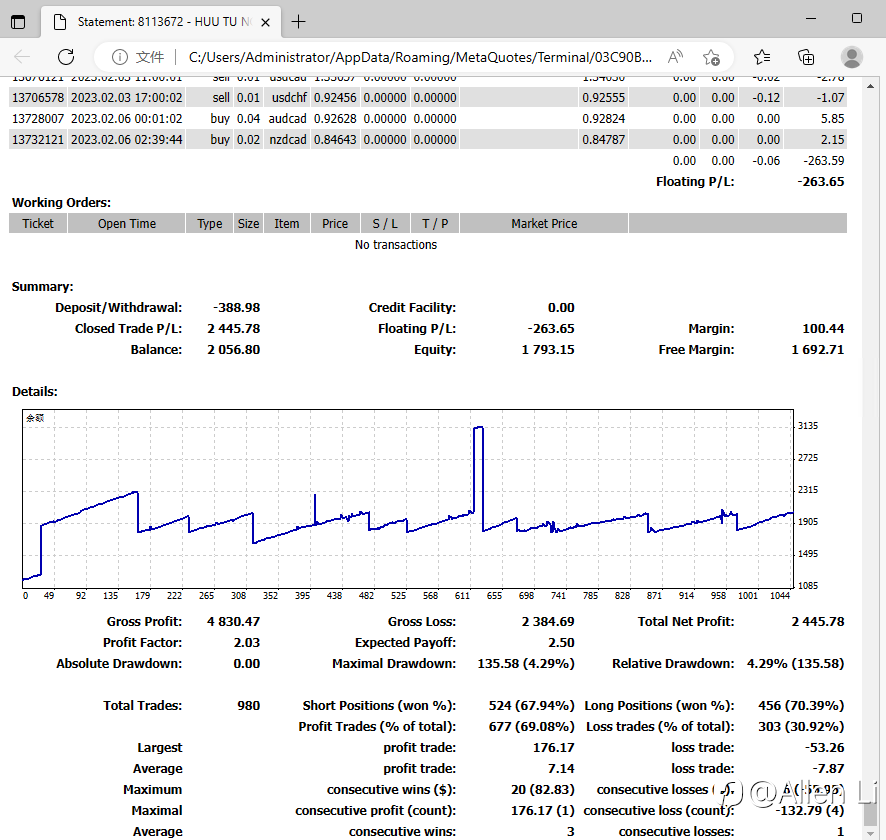
Task: Click the Open Time column header
Action: [x=127, y=224]
